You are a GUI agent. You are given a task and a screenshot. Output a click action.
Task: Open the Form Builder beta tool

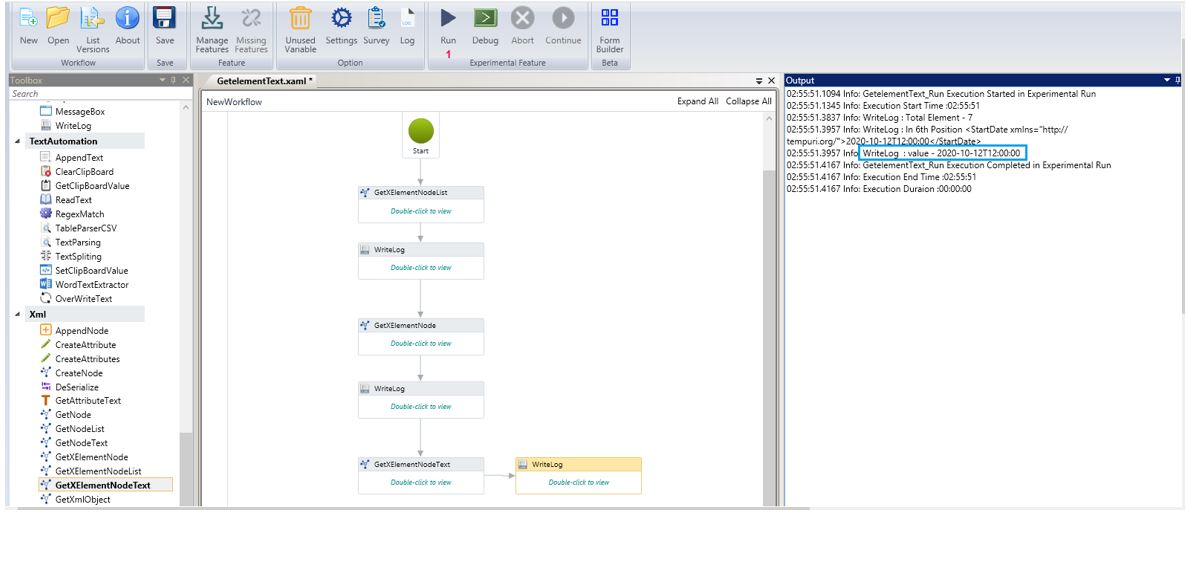tap(609, 19)
